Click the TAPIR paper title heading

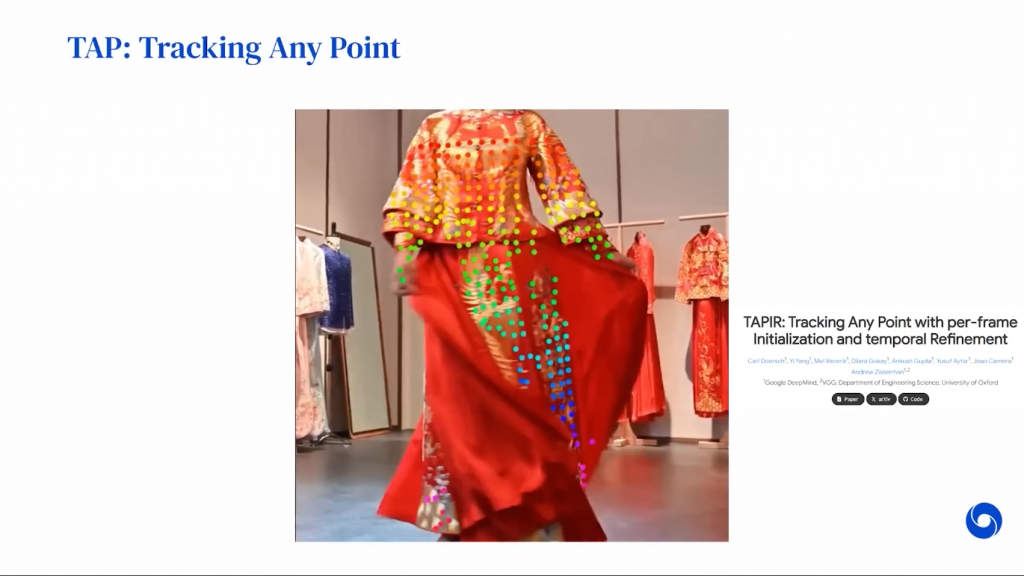880,330
